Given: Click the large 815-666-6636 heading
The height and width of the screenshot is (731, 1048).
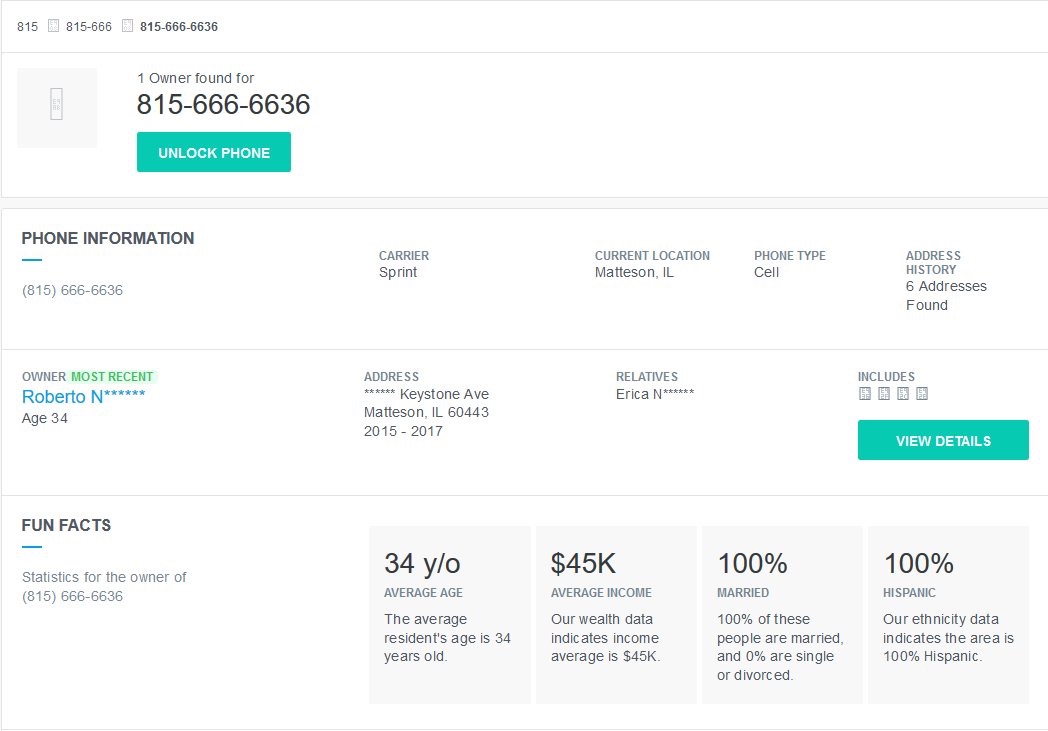Looking at the screenshot, I should pos(223,104).
